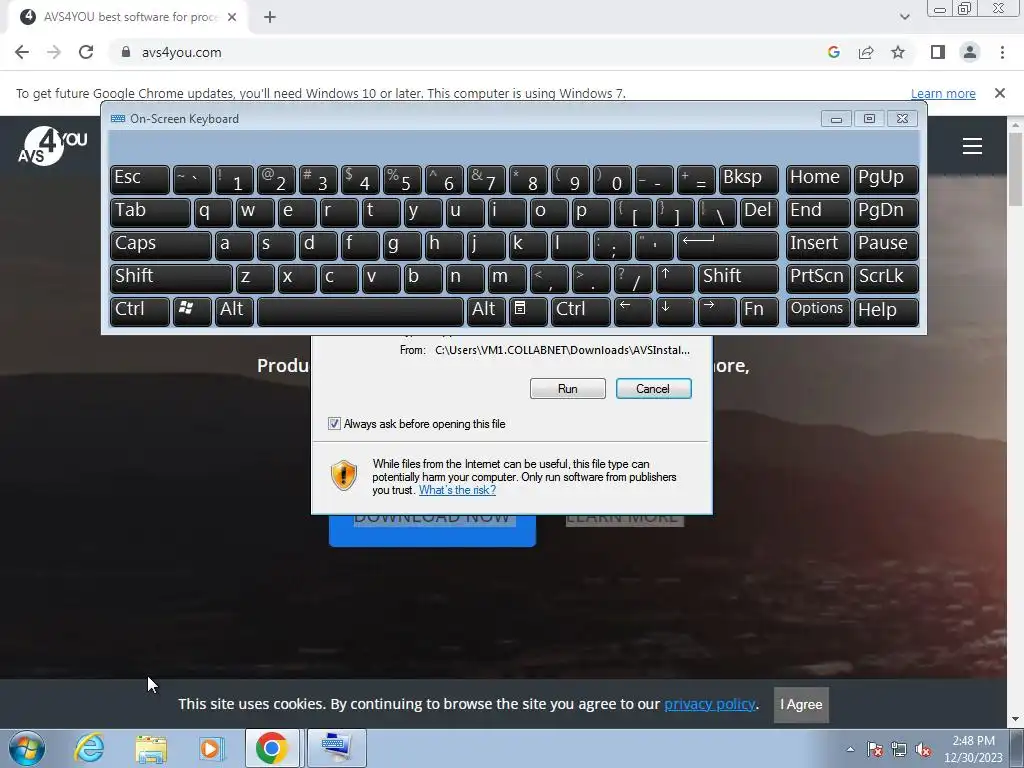The width and height of the screenshot is (1024, 768).
Task: Open Chrome's three-dot menu
Action: [x=1002, y=52]
